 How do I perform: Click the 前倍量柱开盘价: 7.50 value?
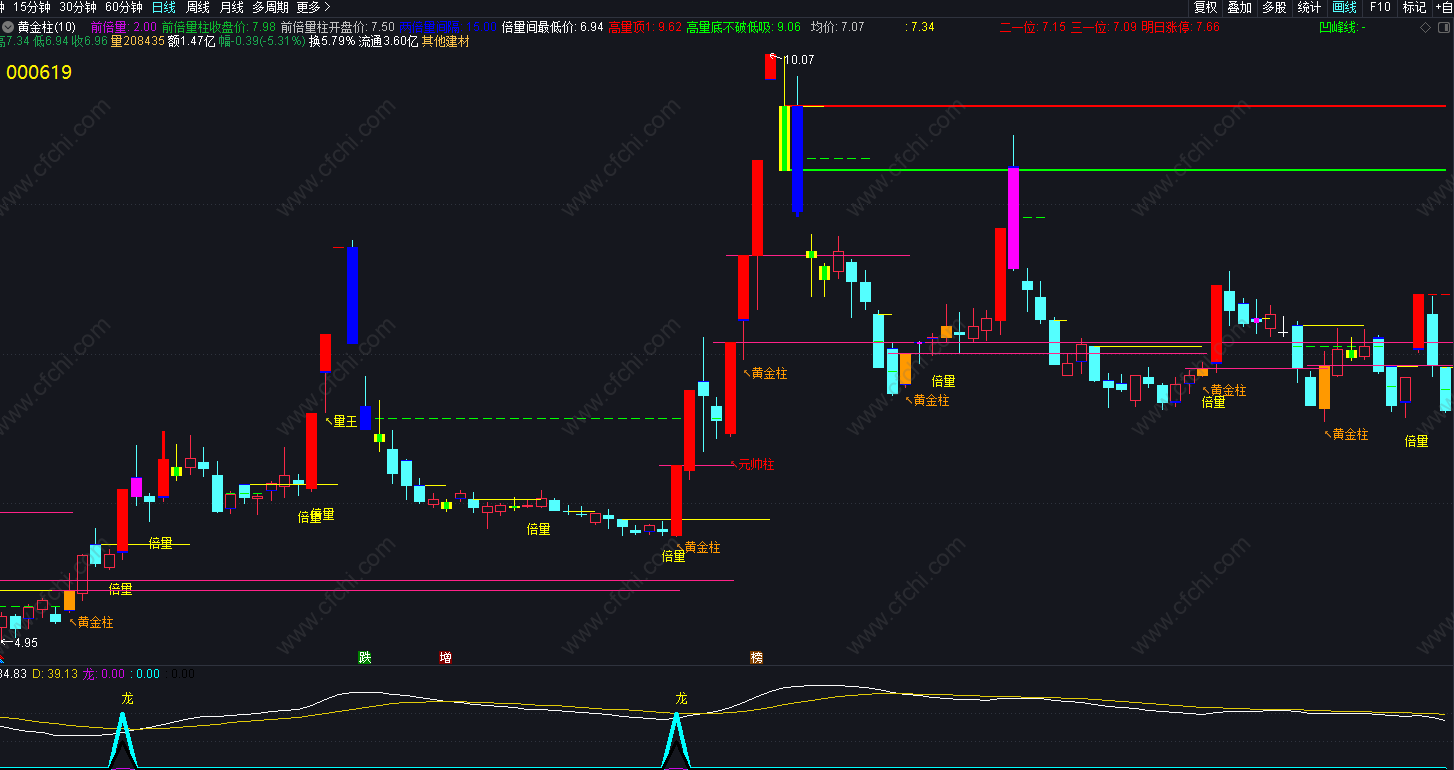tap(338, 27)
